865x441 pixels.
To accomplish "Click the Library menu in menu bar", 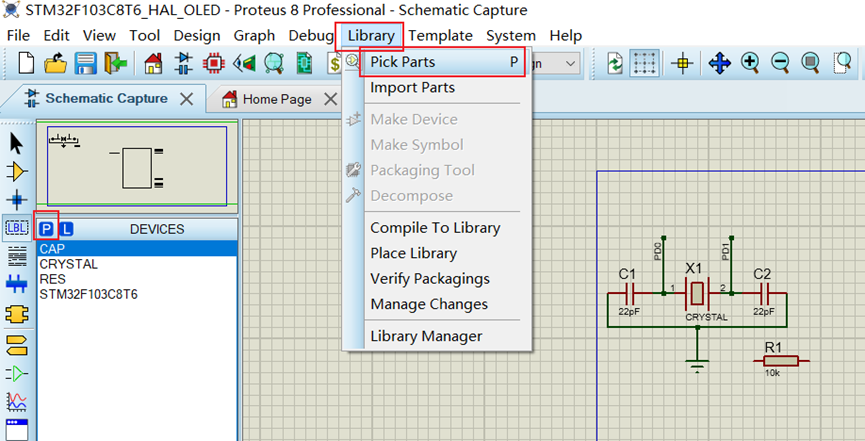I will [371, 36].
